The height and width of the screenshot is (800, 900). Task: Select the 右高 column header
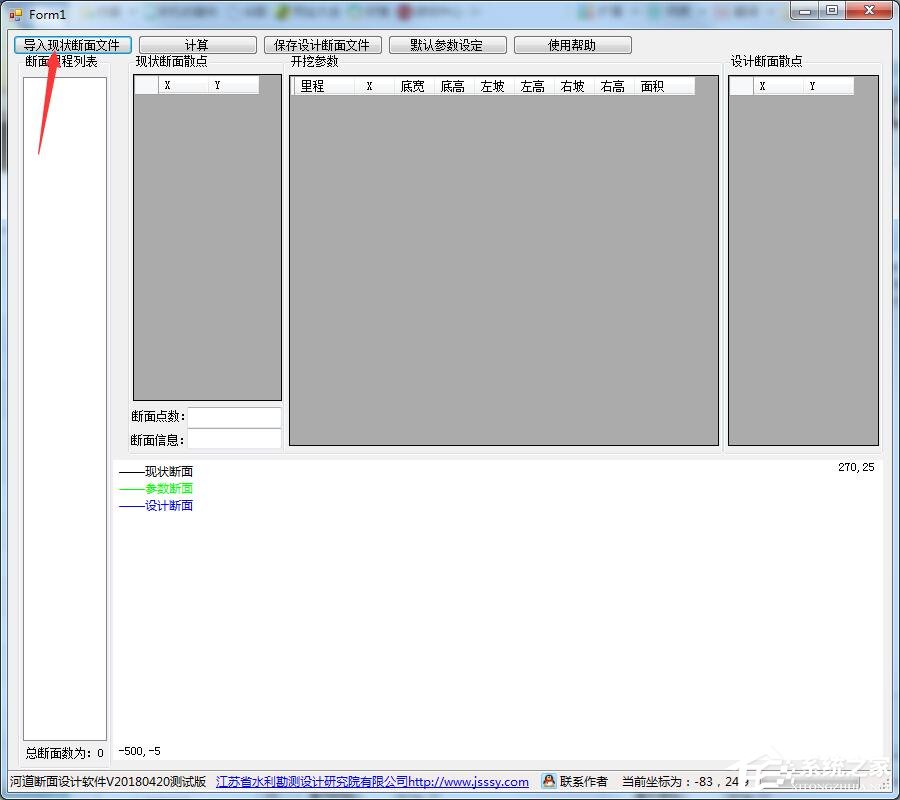pyautogui.click(x=615, y=86)
